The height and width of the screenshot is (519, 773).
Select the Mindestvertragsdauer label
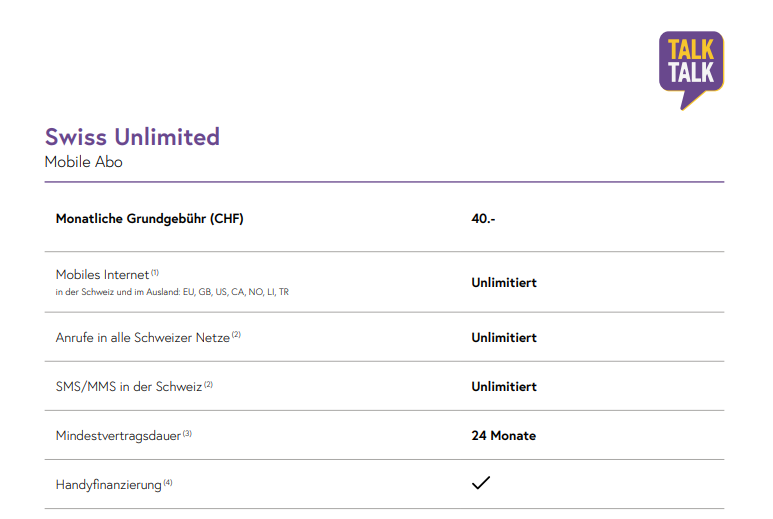(x=118, y=435)
